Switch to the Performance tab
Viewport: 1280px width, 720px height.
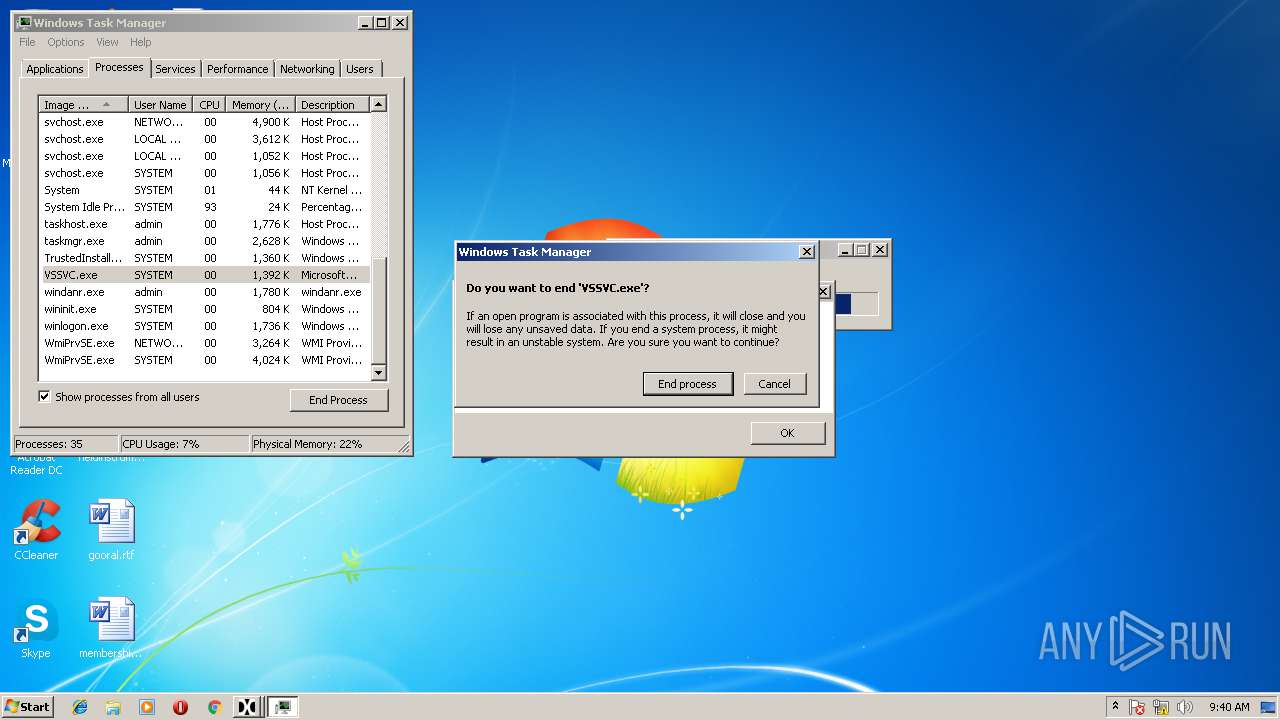(x=238, y=69)
